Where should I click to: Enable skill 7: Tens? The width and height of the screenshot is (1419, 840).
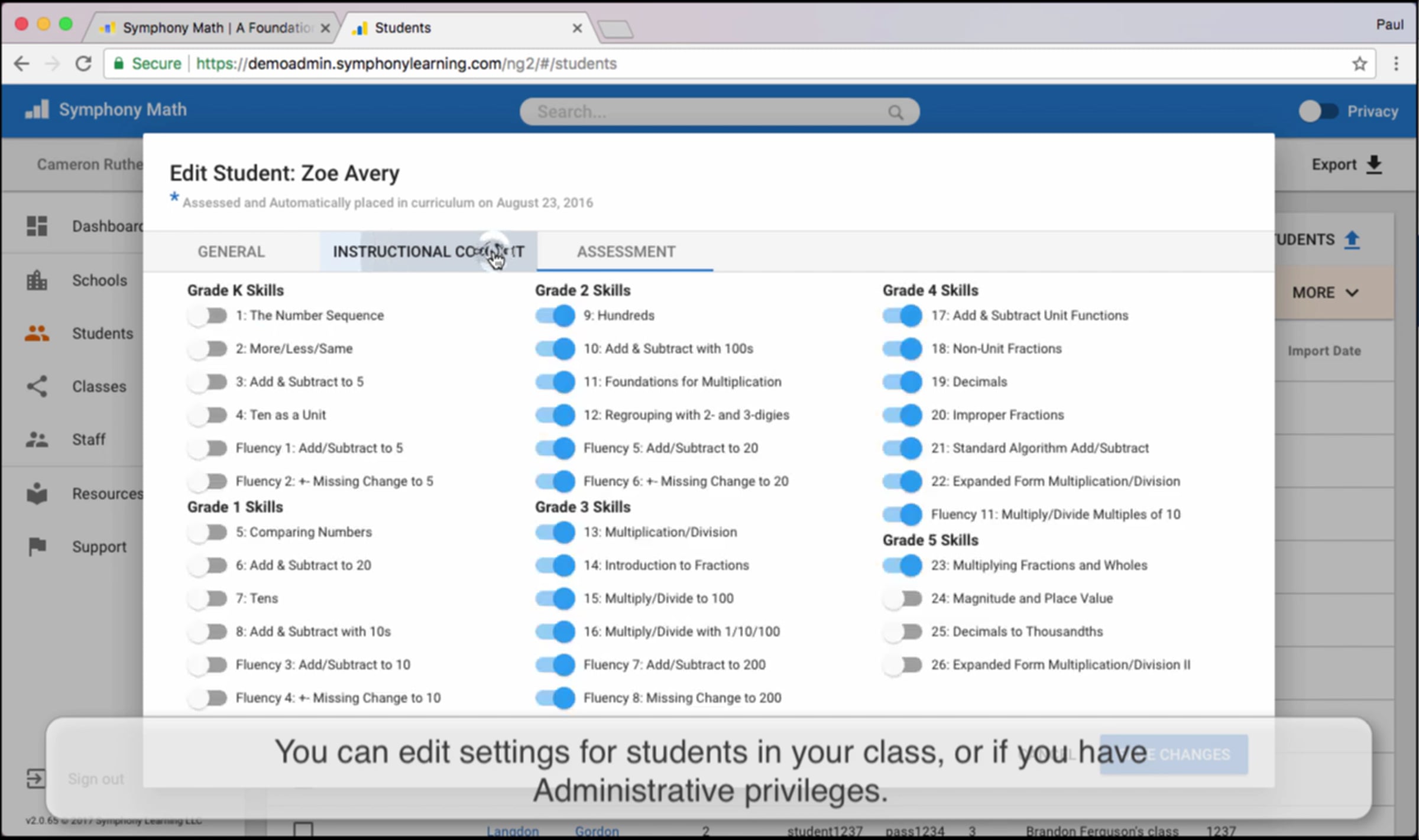(208, 598)
